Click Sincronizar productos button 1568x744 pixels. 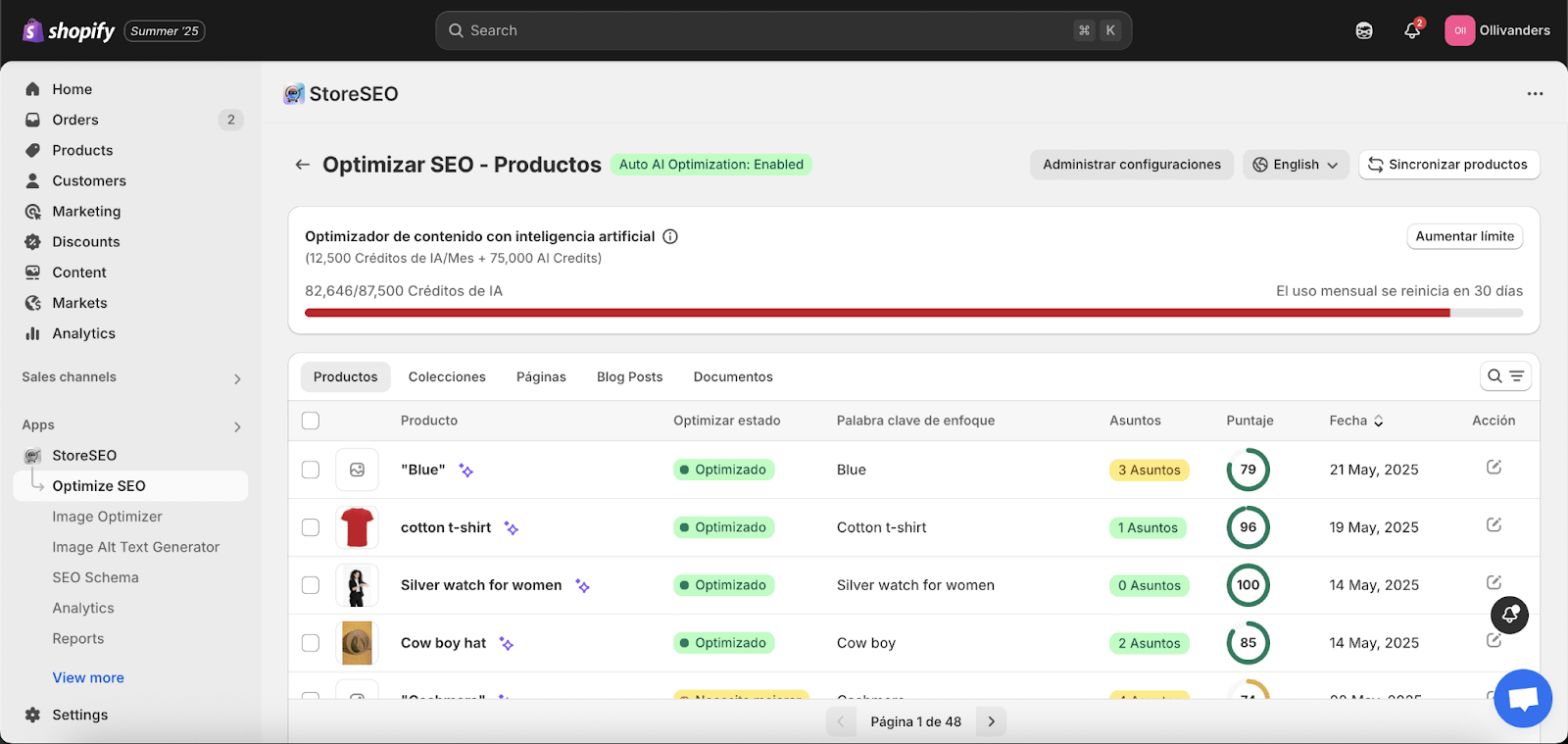(1448, 165)
